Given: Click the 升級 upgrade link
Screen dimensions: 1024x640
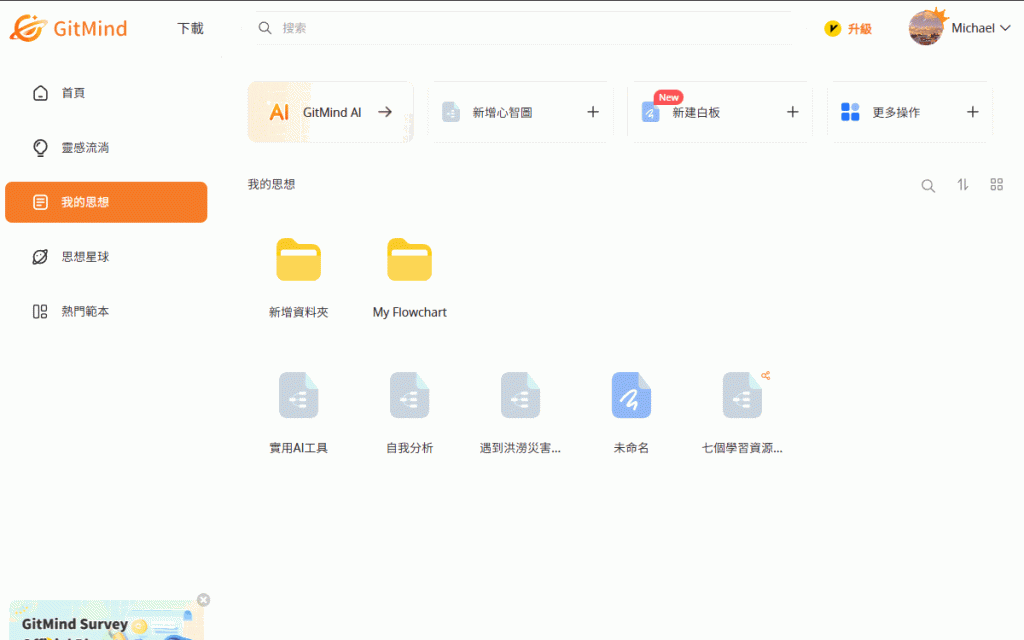Looking at the screenshot, I should (x=848, y=29).
